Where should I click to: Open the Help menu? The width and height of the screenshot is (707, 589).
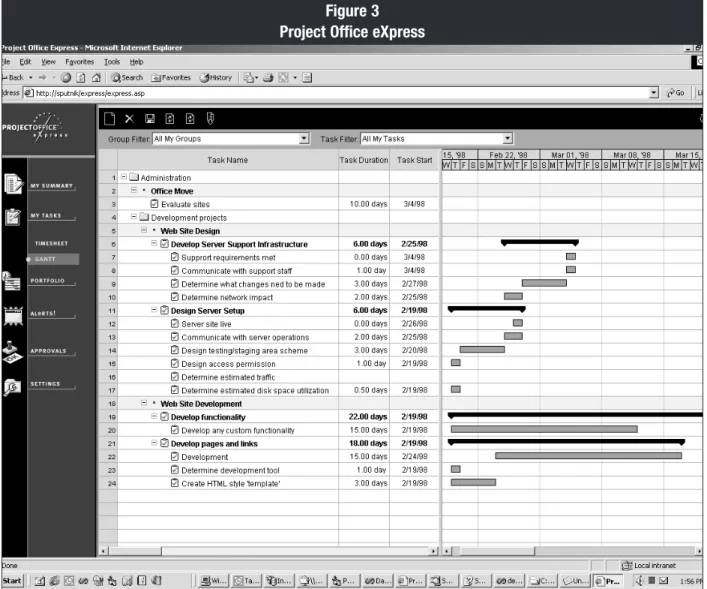coord(136,62)
